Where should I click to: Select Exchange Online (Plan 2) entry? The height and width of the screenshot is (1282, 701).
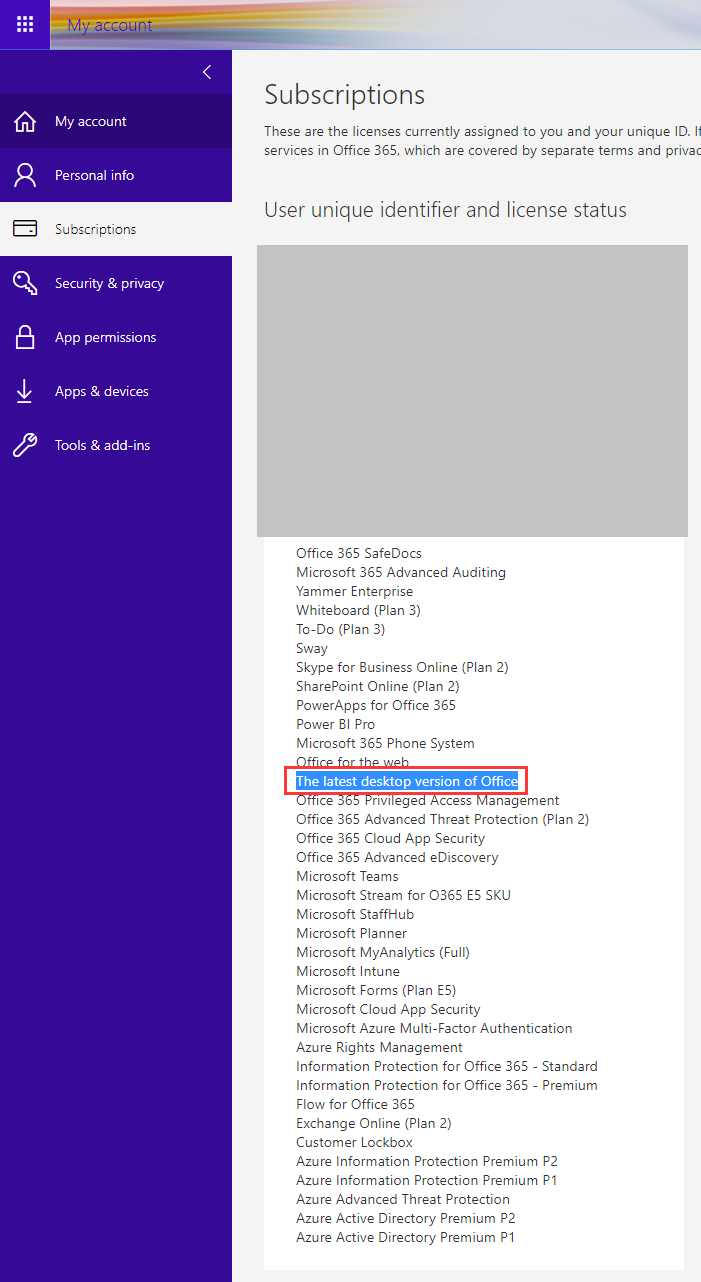pyautogui.click(x=374, y=1123)
